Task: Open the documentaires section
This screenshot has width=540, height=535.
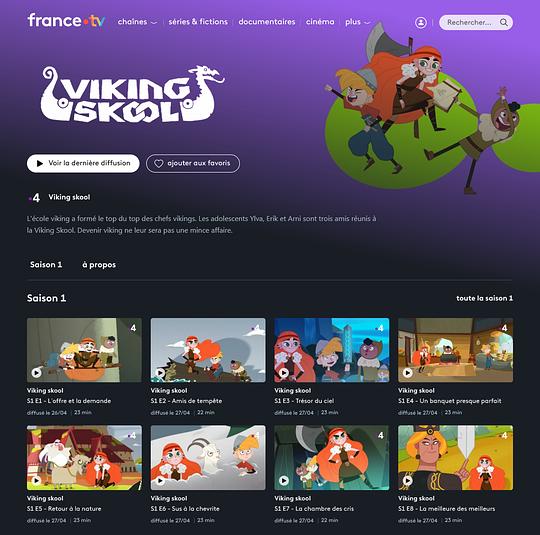Action: click(x=267, y=22)
